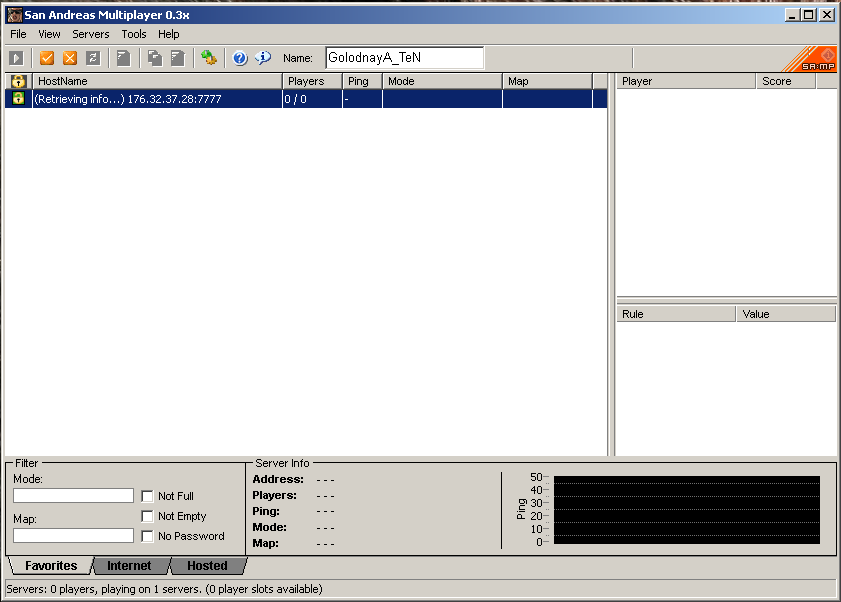Click the Map filter input field

73,535
